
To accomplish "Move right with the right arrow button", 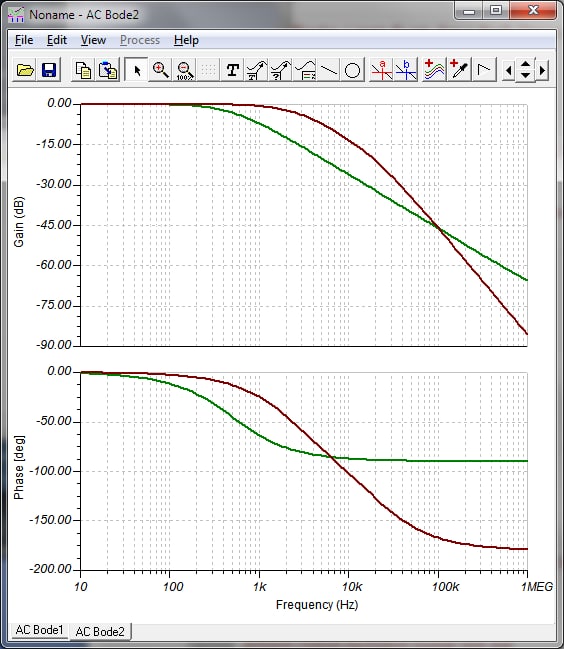I will tap(542, 70).
